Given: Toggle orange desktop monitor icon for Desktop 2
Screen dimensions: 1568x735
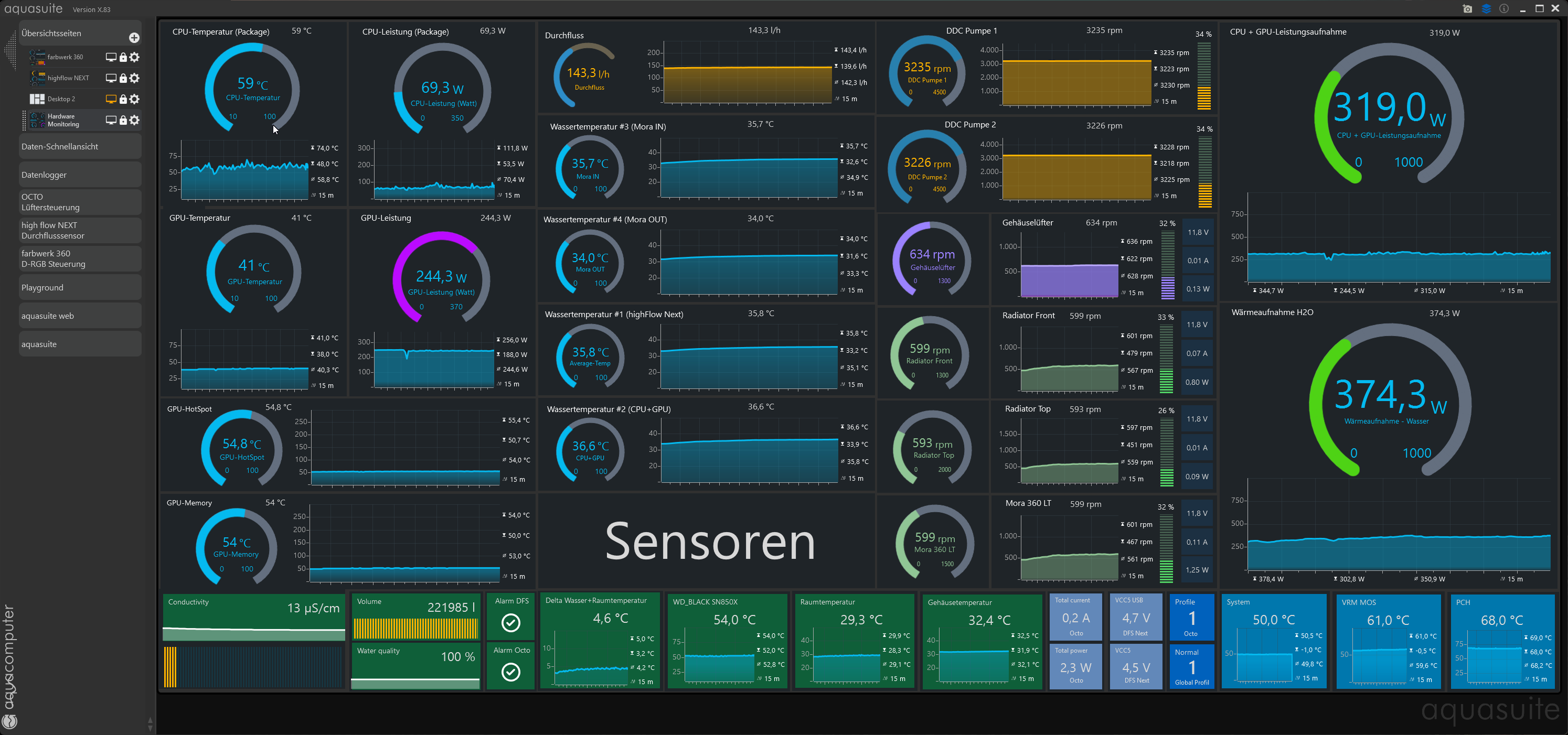Looking at the screenshot, I should click(111, 99).
